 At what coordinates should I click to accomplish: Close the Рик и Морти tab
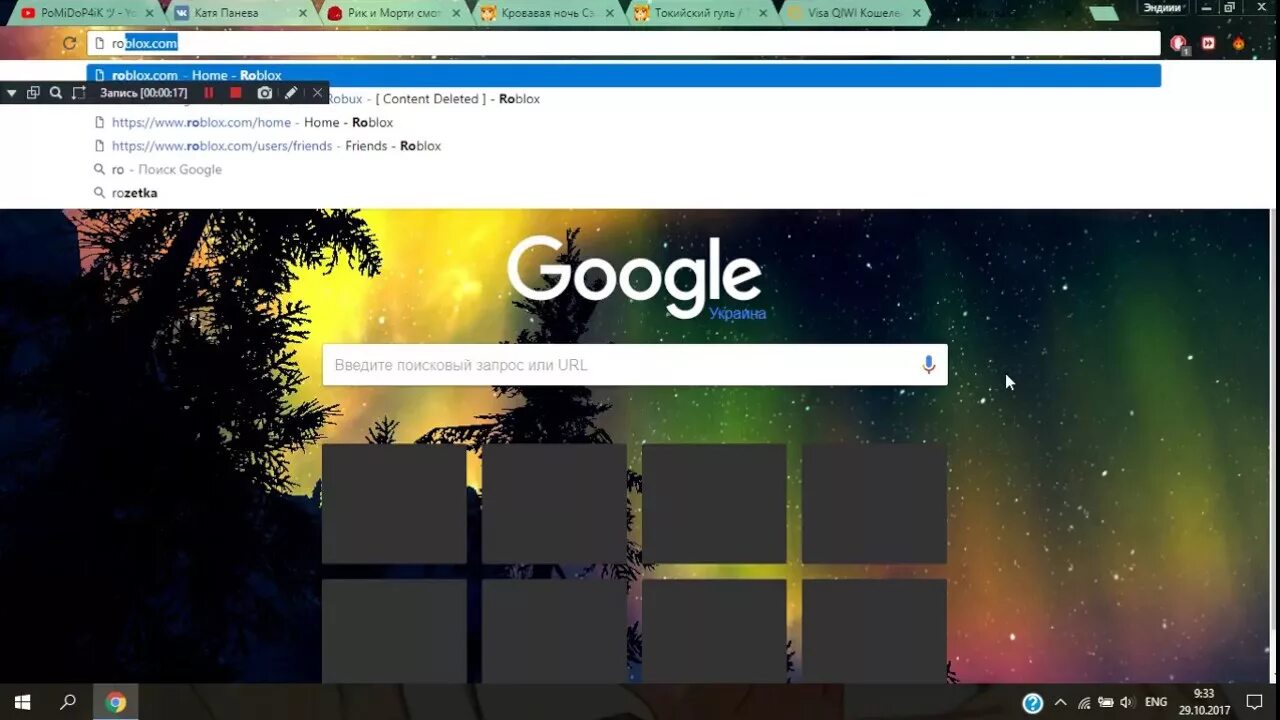pyautogui.click(x=456, y=13)
